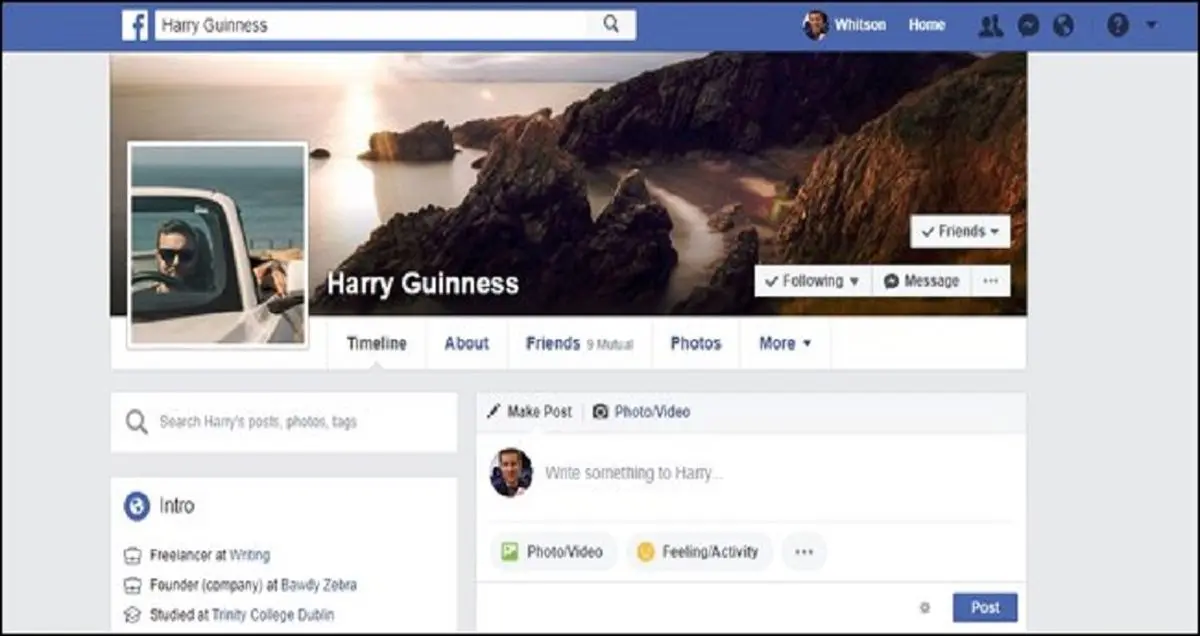Click the Feeling/Activity button

tap(699, 551)
